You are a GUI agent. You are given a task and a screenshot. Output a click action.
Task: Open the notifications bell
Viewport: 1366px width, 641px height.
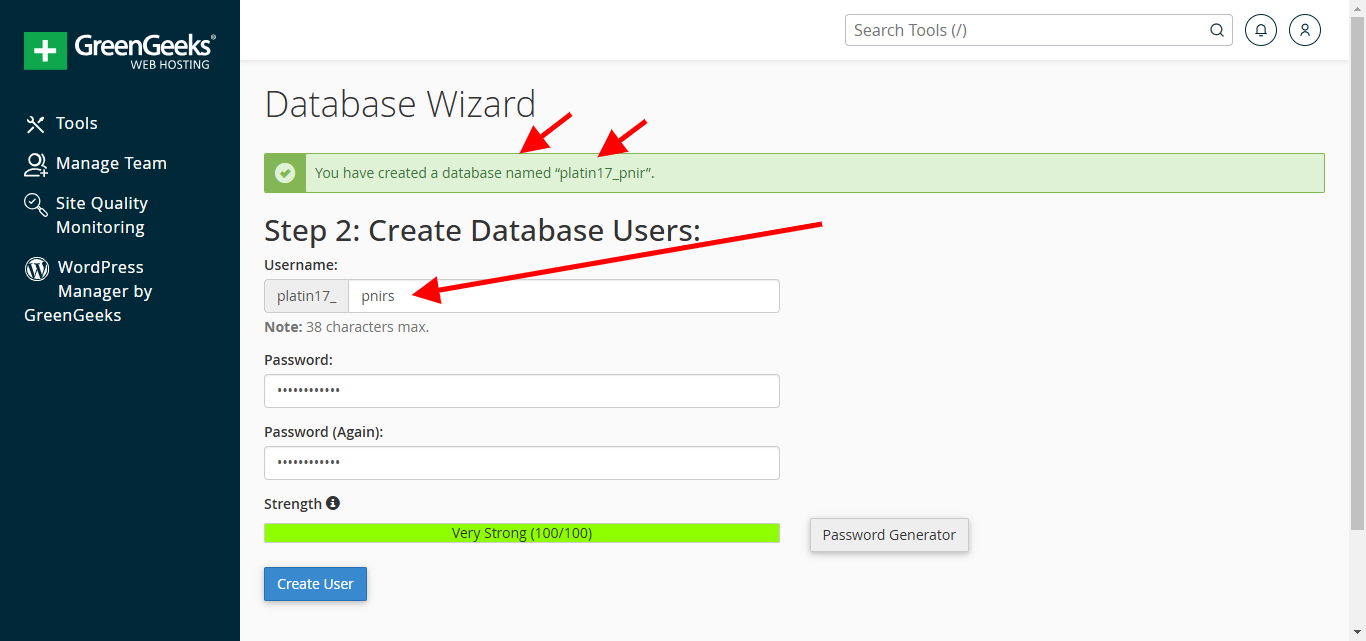click(1260, 30)
